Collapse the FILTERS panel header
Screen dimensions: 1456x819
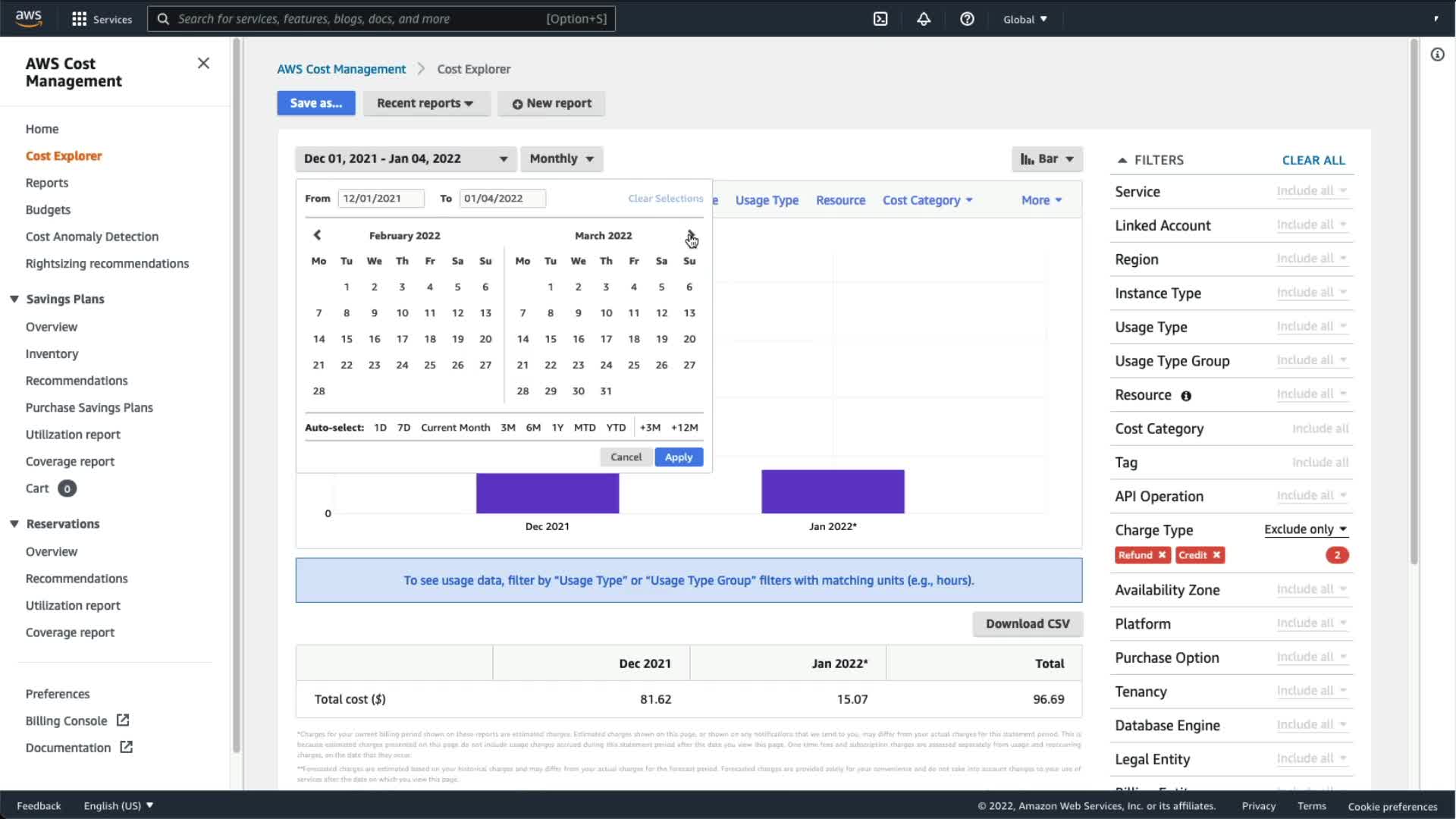1122,160
